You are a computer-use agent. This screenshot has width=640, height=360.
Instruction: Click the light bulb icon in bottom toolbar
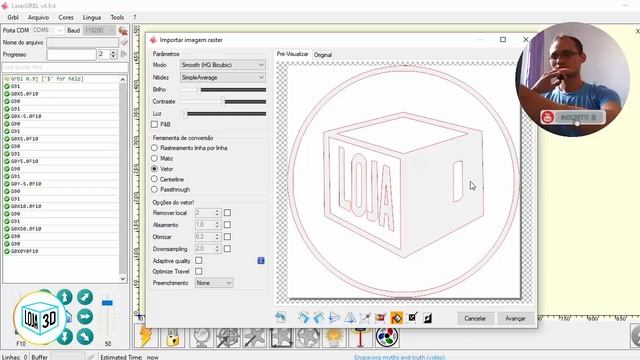click(333, 337)
